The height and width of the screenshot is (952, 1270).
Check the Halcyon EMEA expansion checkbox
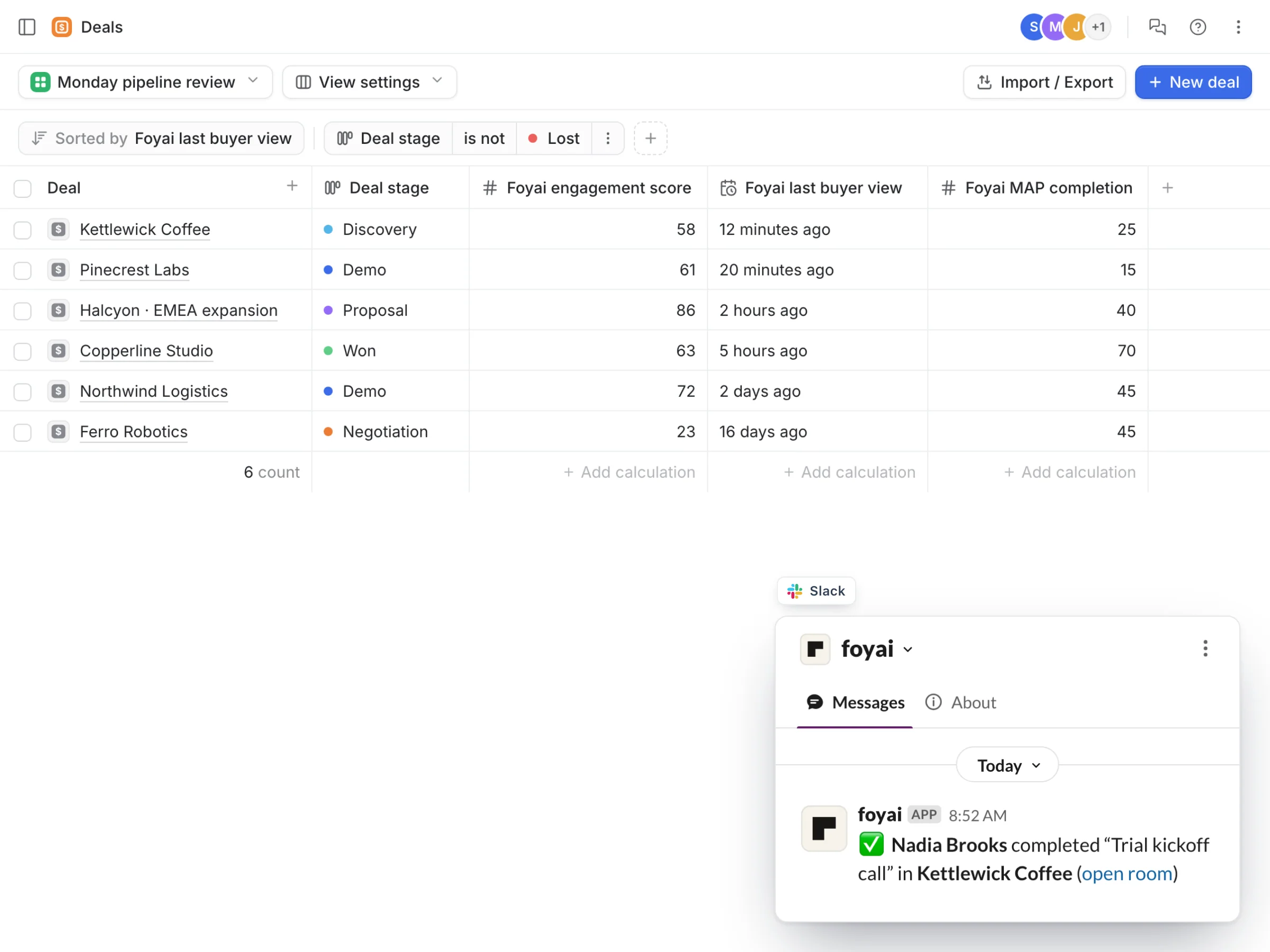pos(22,310)
